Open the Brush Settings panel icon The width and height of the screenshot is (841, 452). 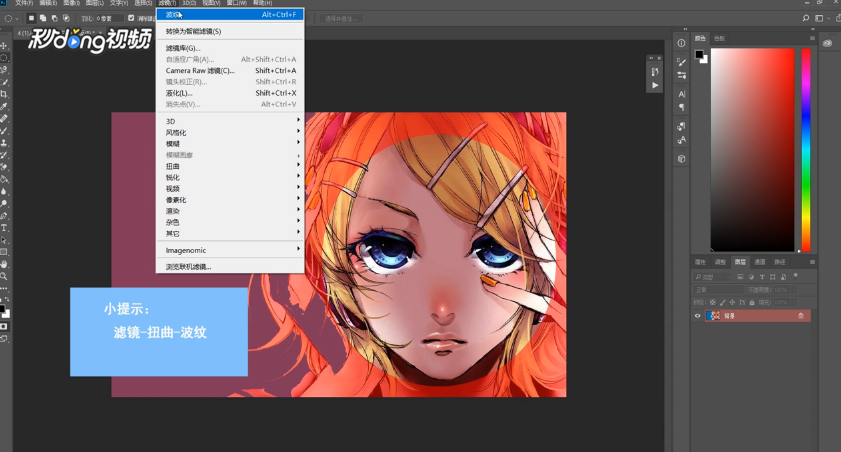[681, 61]
